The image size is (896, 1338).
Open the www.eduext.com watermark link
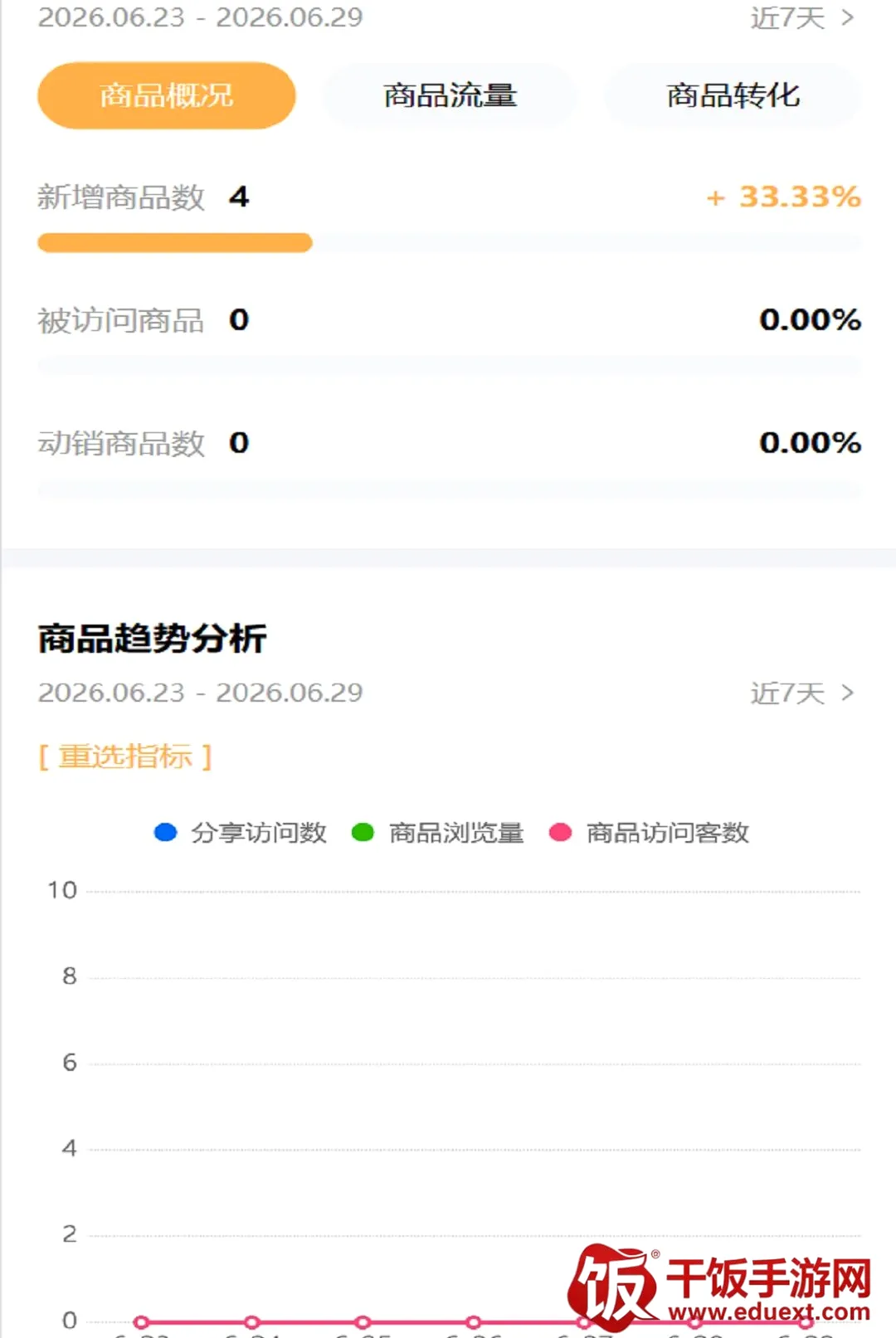[x=769, y=1312]
